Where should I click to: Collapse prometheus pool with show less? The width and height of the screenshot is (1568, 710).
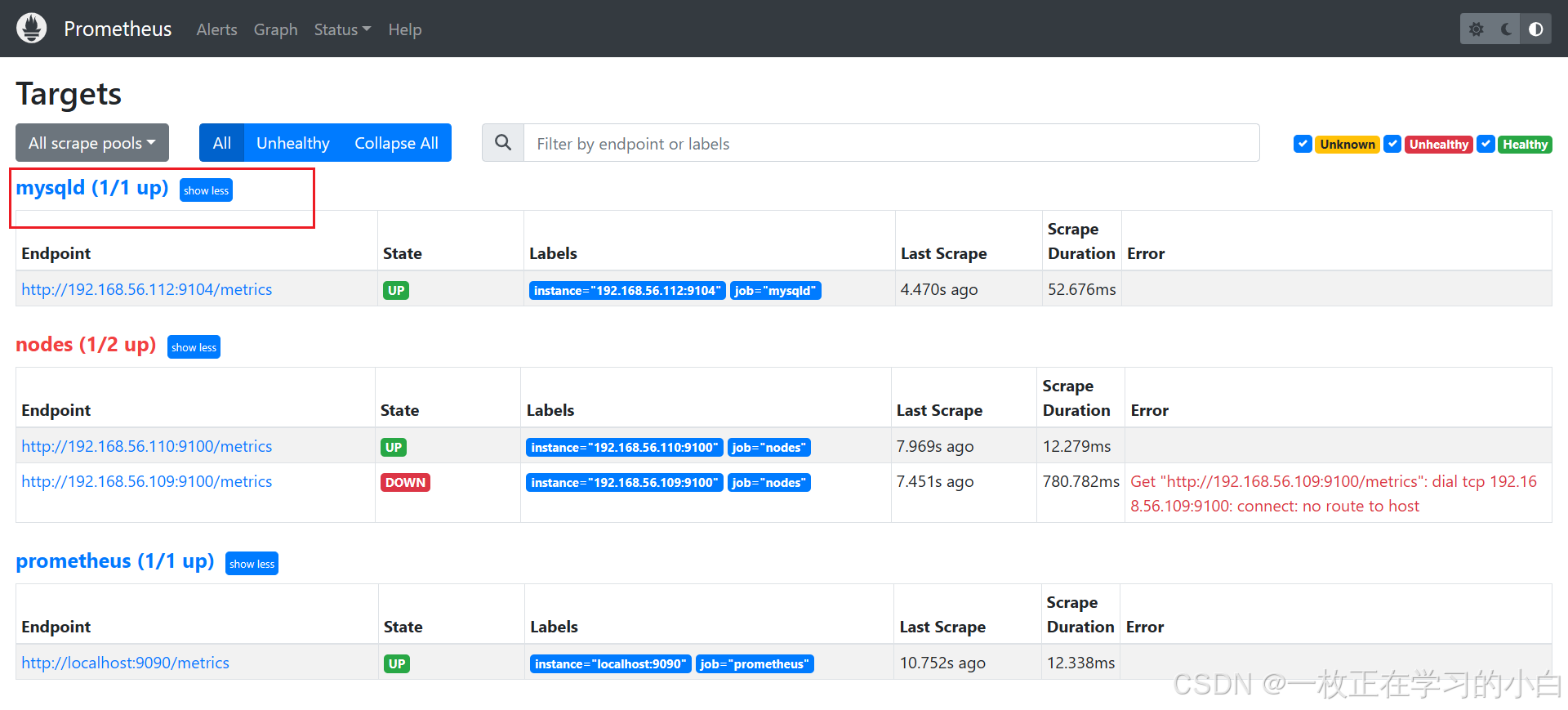point(252,564)
